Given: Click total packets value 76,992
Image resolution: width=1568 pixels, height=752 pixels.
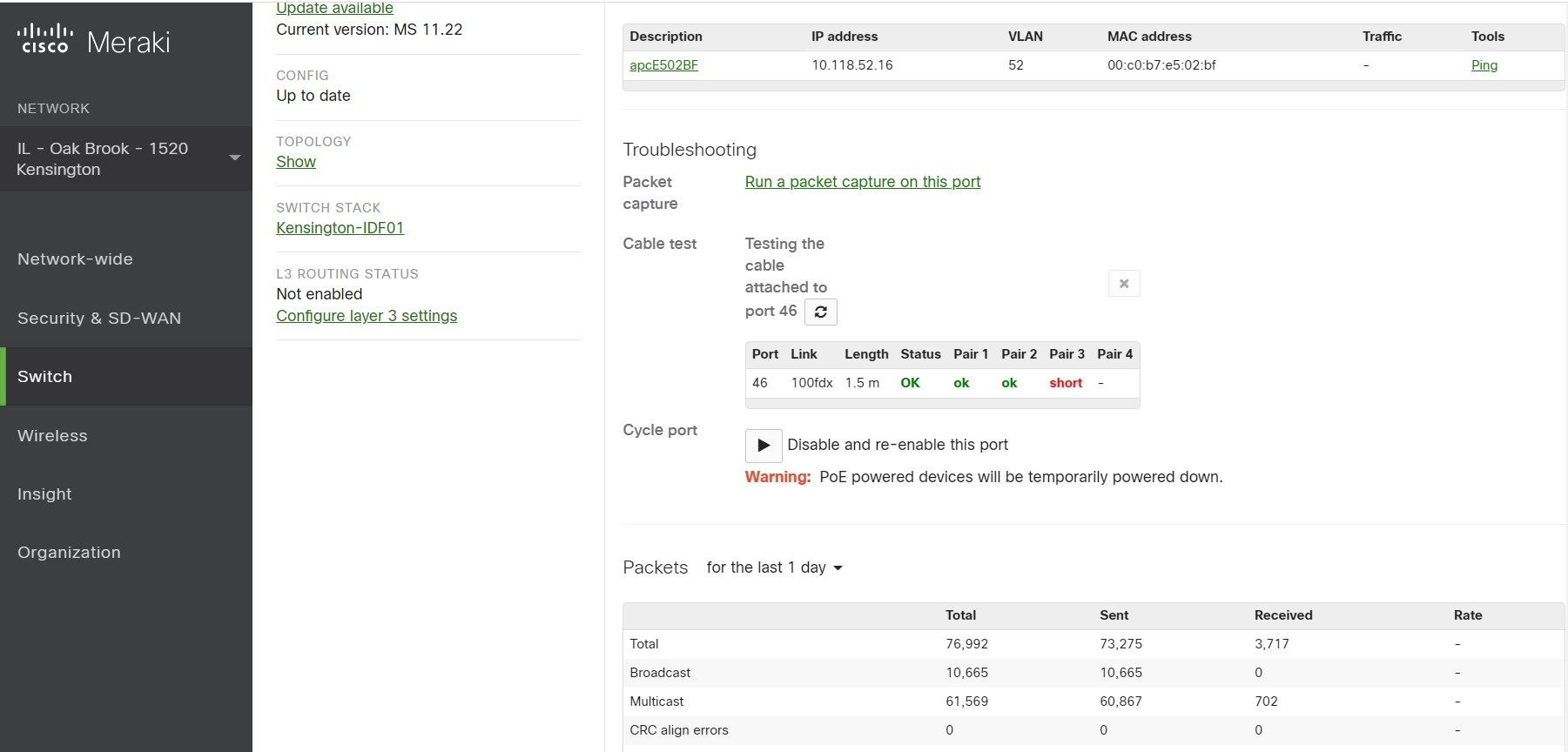Looking at the screenshot, I should tap(966, 644).
